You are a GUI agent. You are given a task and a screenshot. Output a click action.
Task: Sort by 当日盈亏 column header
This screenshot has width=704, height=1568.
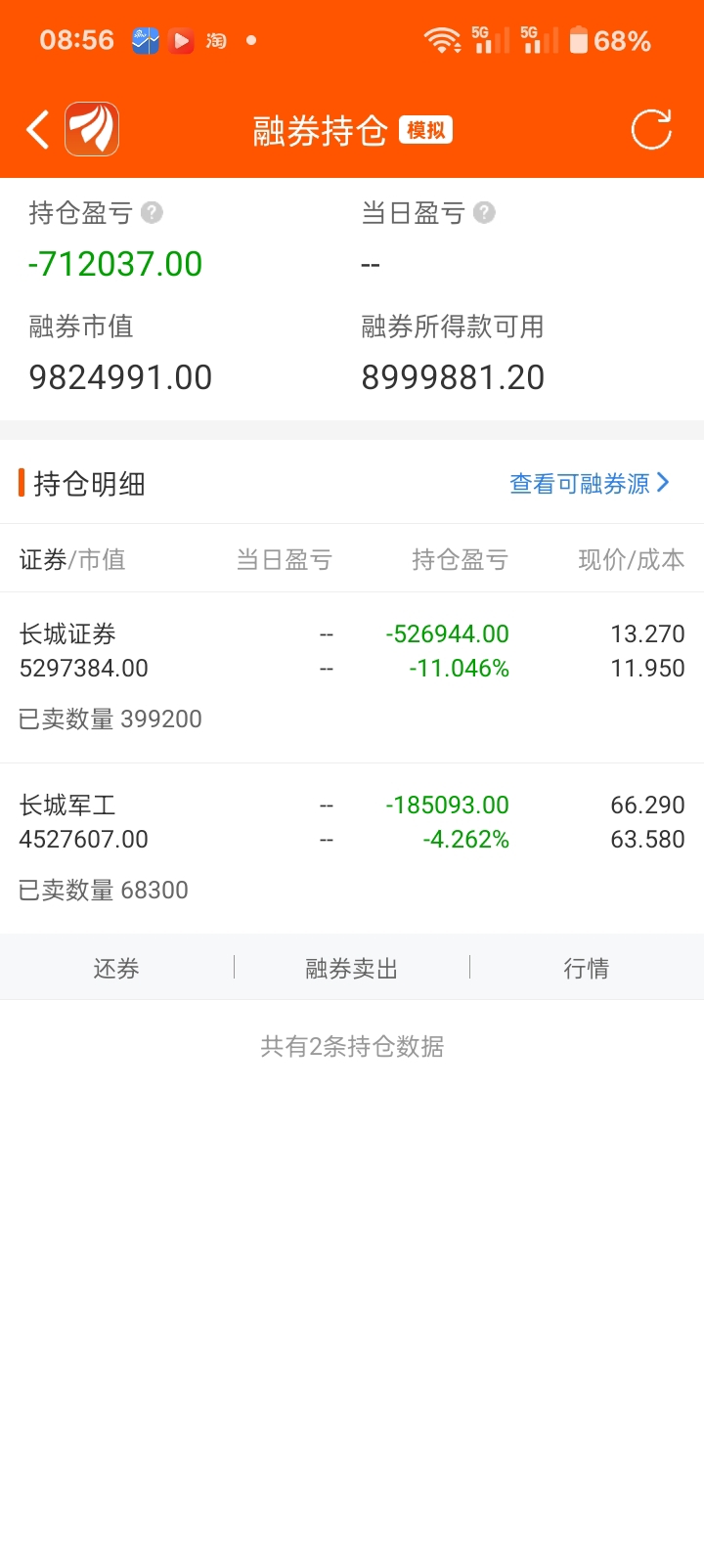point(285,559)
